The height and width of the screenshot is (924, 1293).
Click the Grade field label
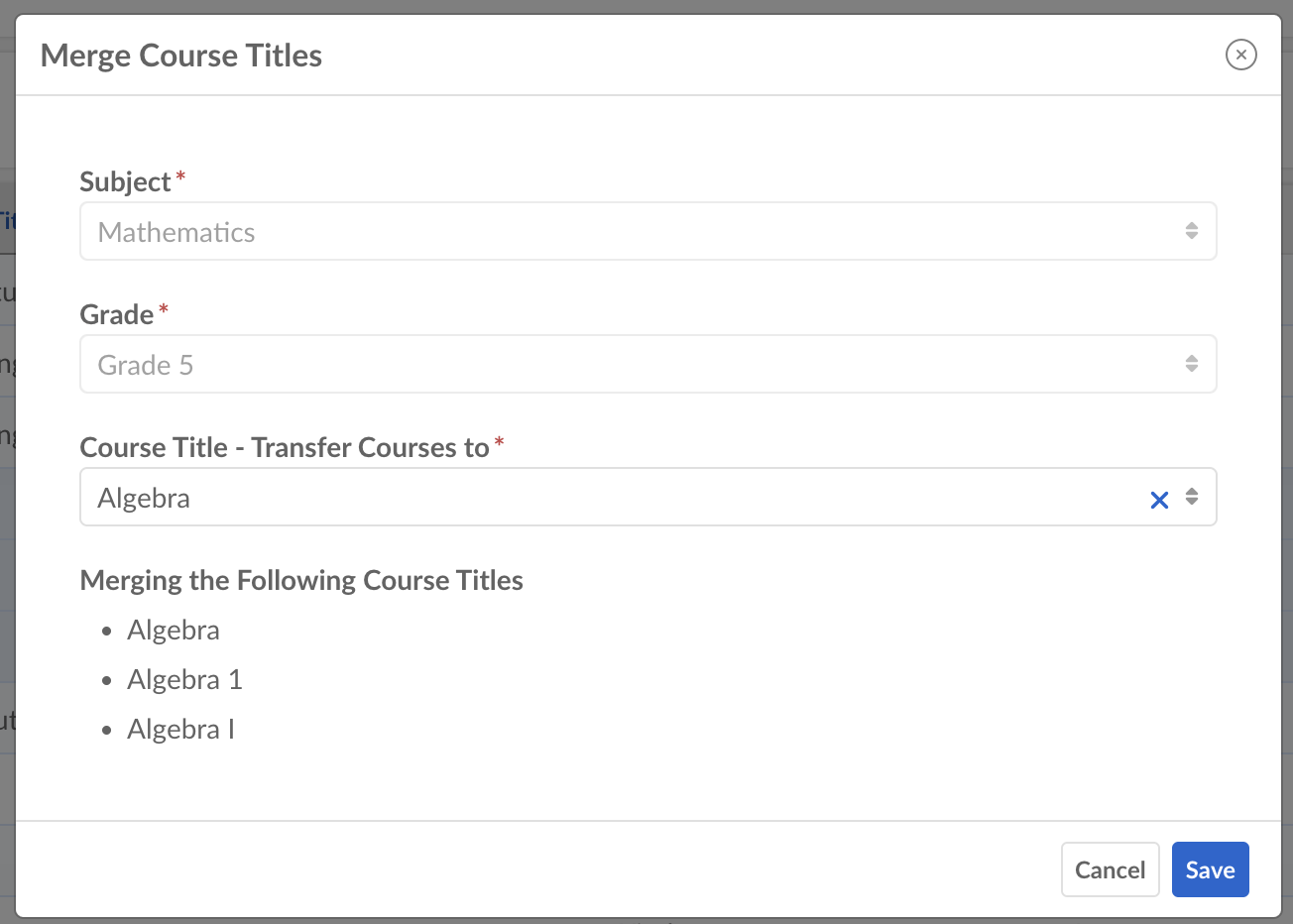coord(117,315)
